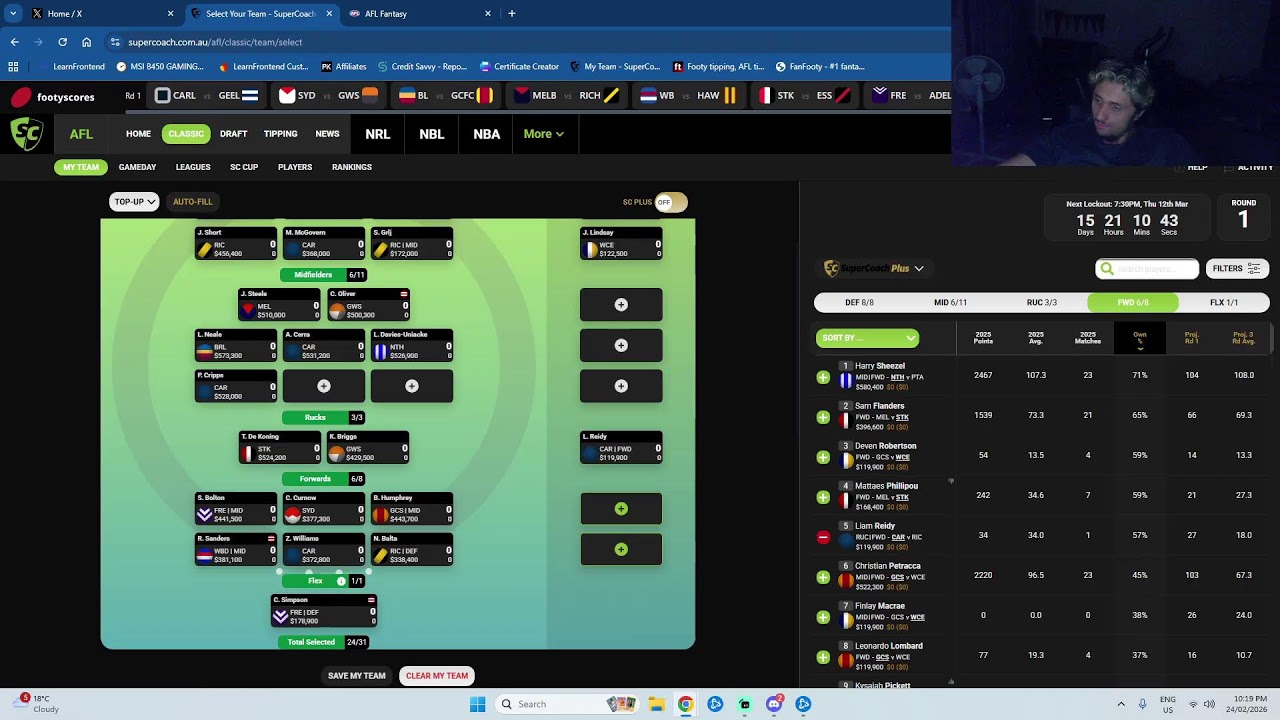Go to browser home page icon
1280x720 pixels.
86,42
